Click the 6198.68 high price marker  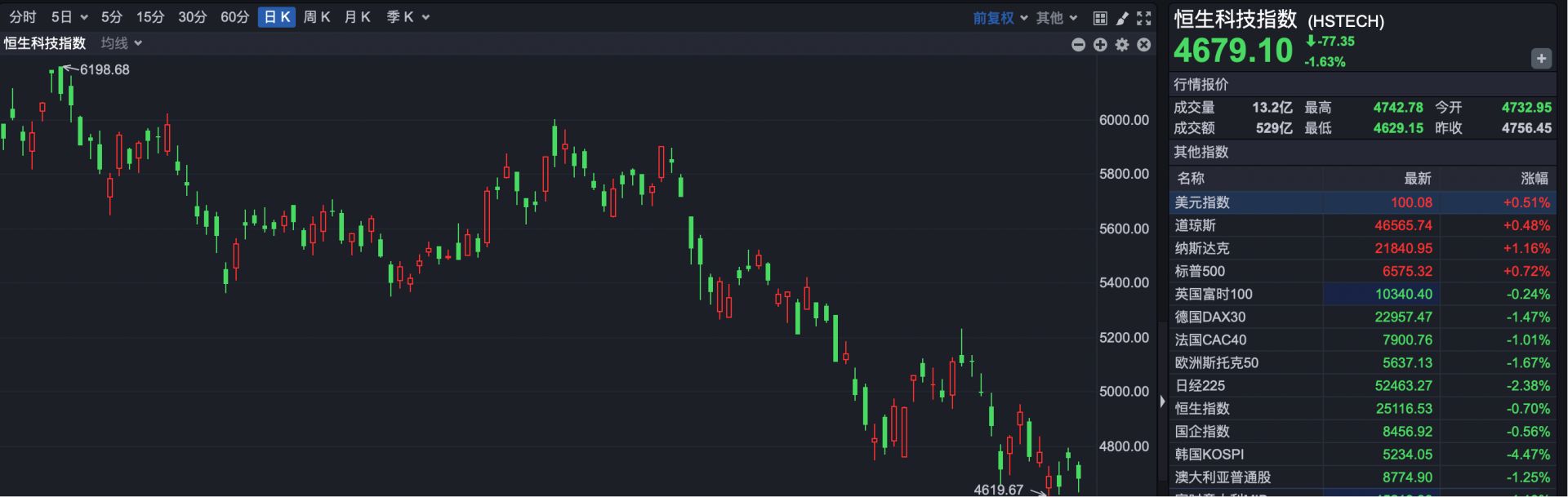click(104, 70)
